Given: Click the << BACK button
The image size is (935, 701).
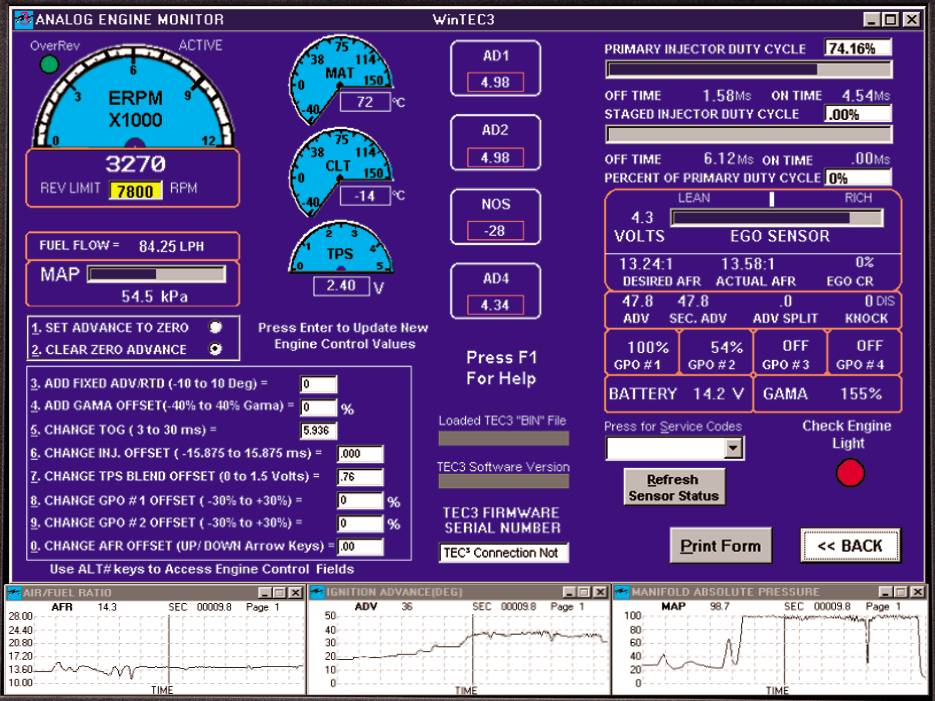Looking at the screenshot, I should tap(850, 545).
